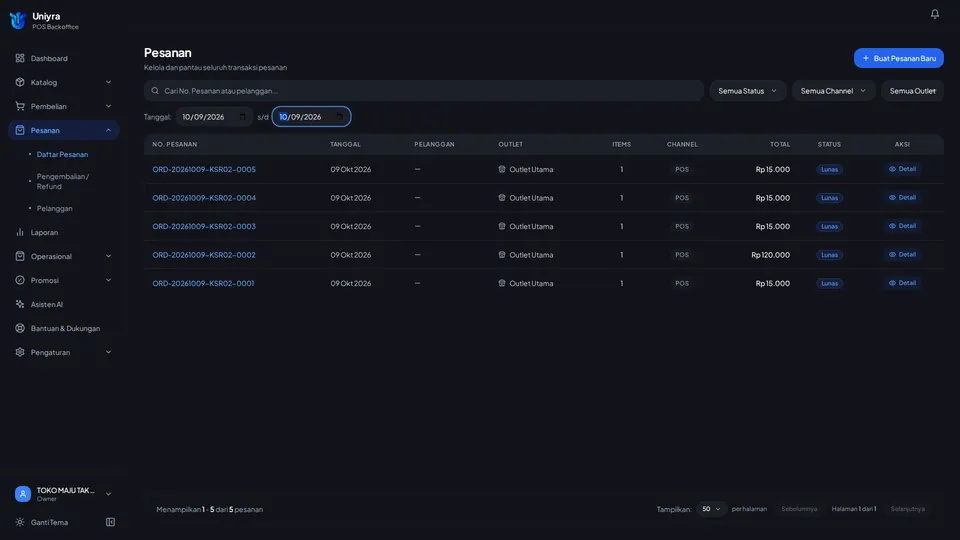This screenshot has width=960, height=540.
Task: Click the search magnifier icon
Action: click(155, 91)
